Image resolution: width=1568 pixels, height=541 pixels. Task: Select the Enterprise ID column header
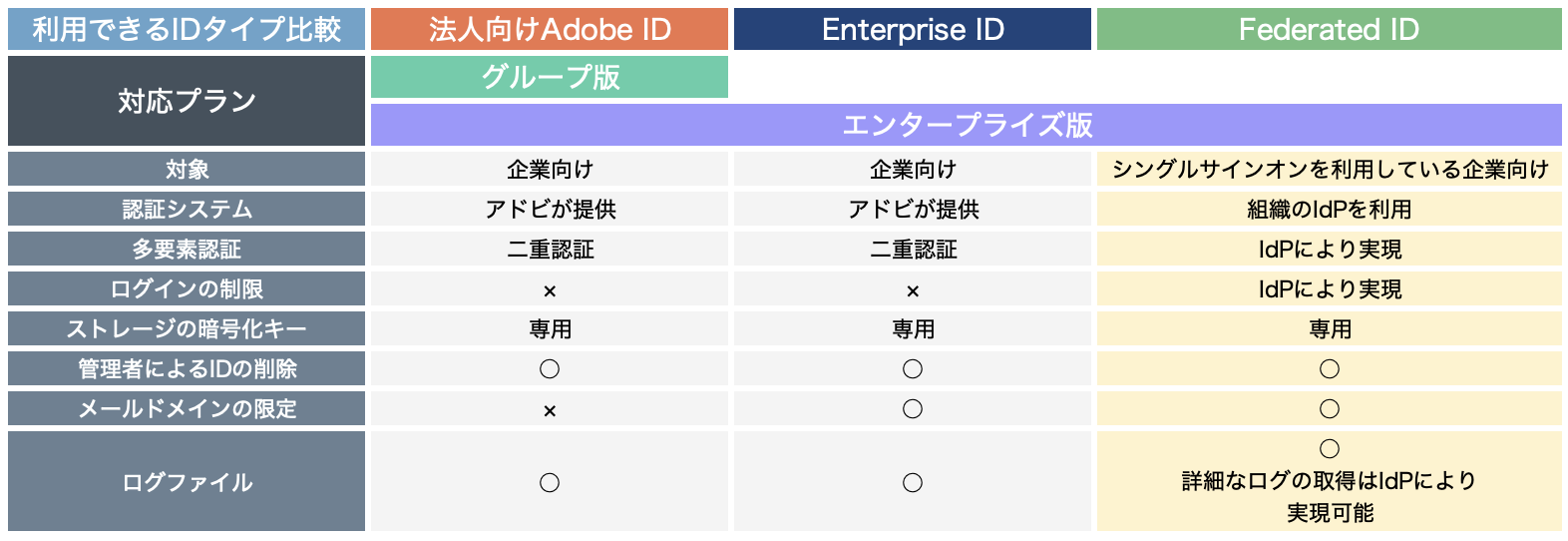913,30
